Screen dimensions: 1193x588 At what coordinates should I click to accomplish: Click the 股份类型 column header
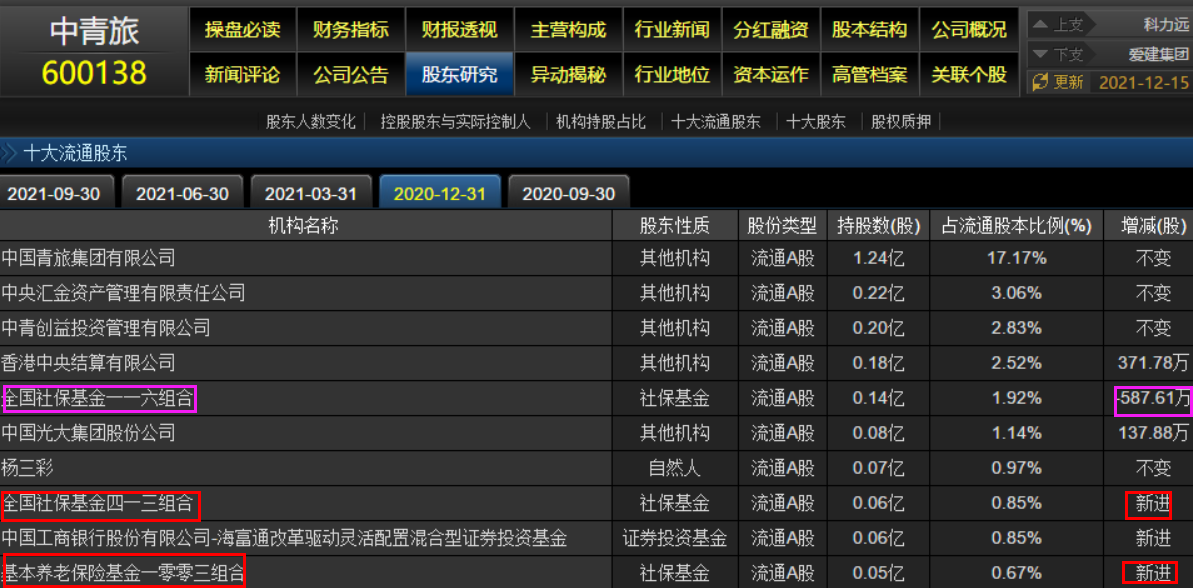(x=782, y=225)
